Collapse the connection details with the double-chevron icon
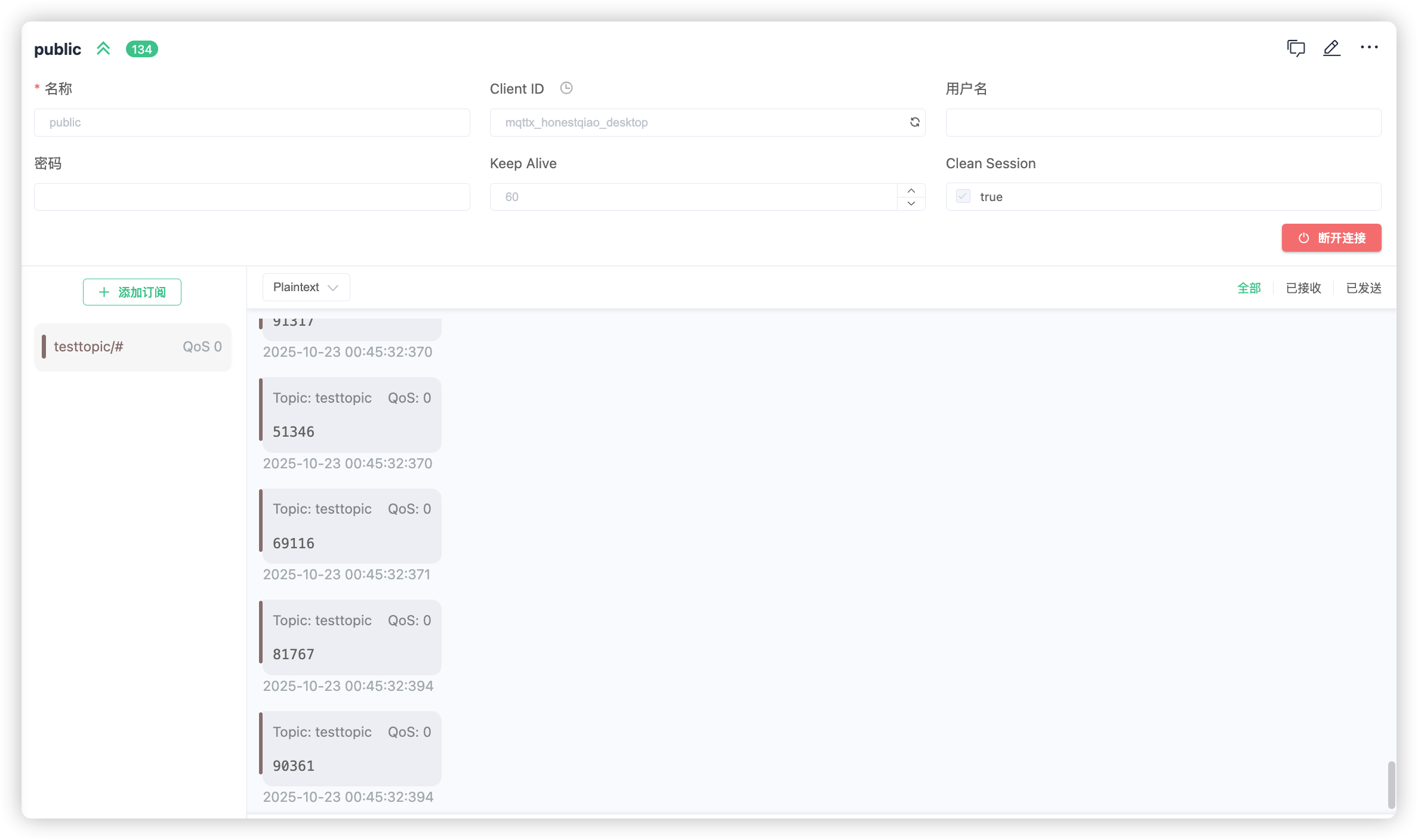The image size is (1418, 840). pos(103,48)
